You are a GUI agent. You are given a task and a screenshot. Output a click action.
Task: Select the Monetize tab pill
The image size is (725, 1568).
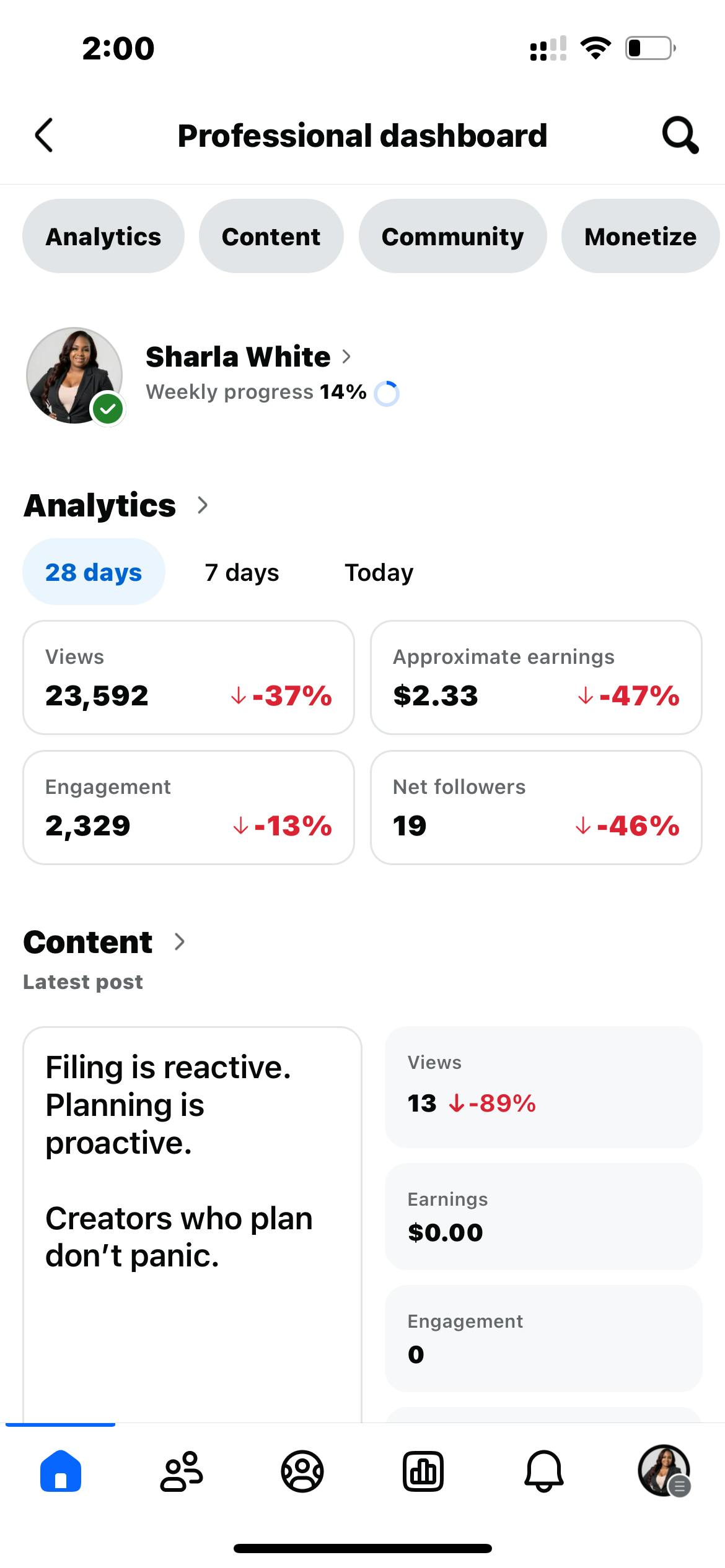coord(640,237)
